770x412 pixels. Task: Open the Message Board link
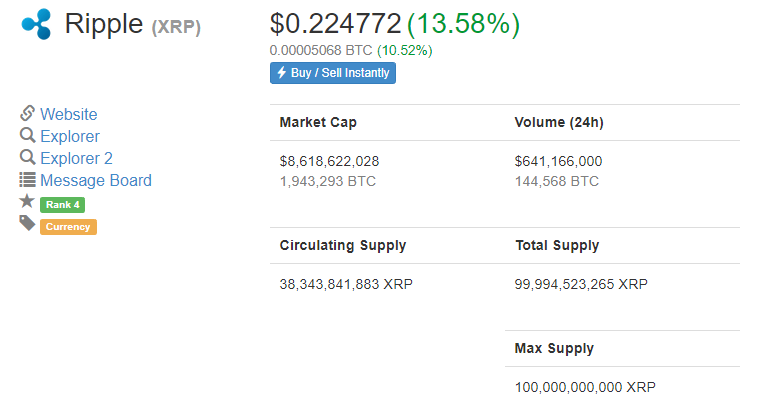click(x=96, y=180)
